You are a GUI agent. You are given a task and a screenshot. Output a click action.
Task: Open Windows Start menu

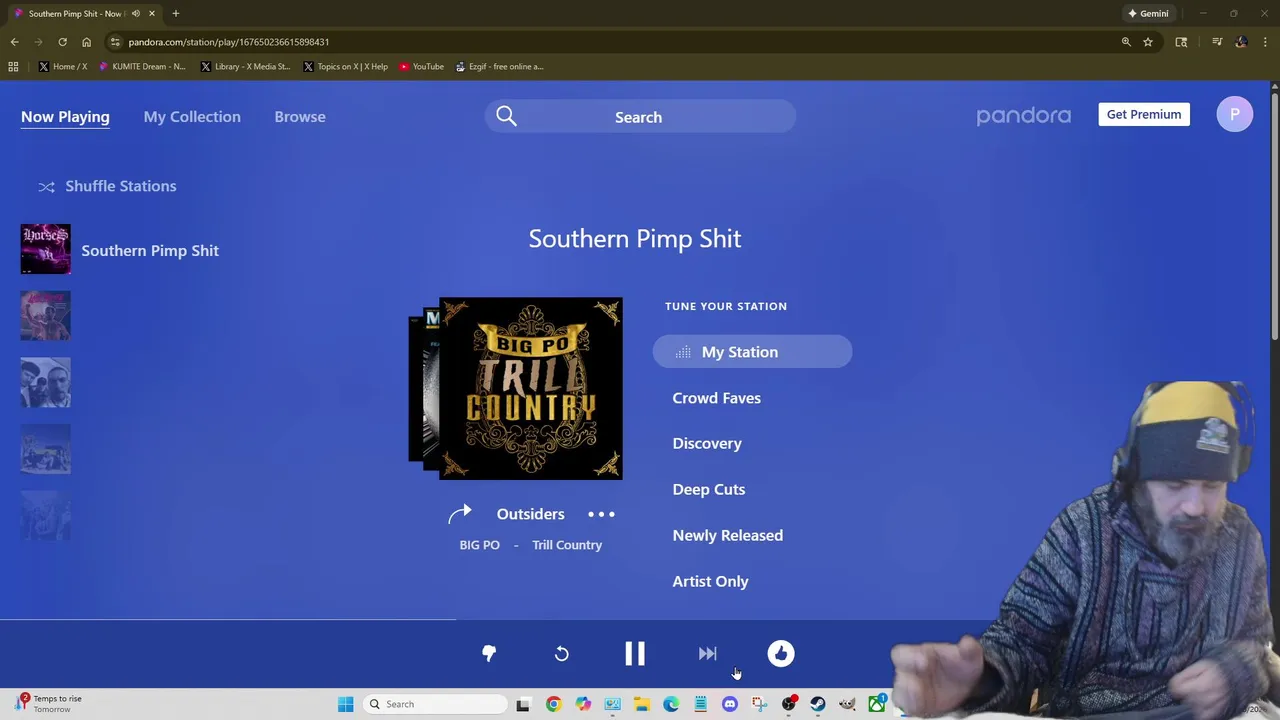(x=345, y=704)
